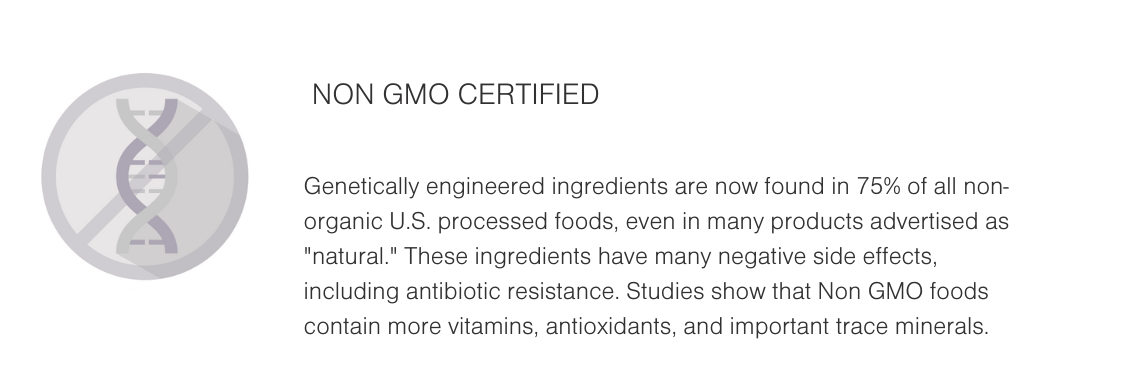The height and width of the screenshot is (368, 1121).
Task: Click the quoted word "natural."
Action: pyautogui.click(x=350, y=256)
